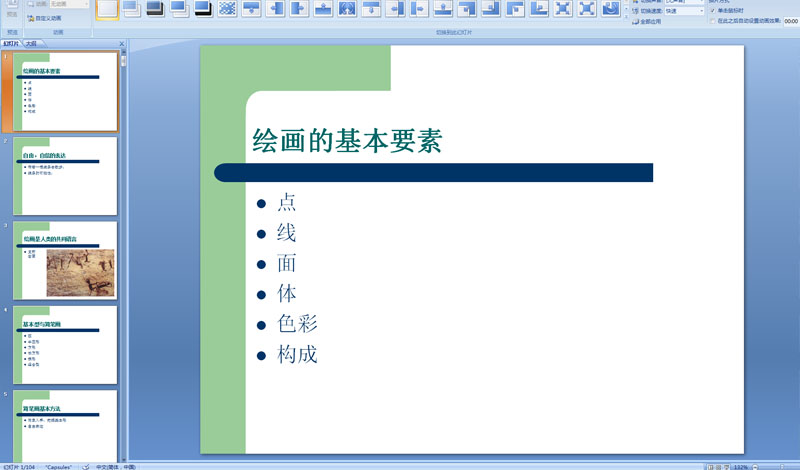The width and height of the screenshot is (800, 470).
Task: Apply the Uncover Left-Up transition
Action: [x=491, y=9]
